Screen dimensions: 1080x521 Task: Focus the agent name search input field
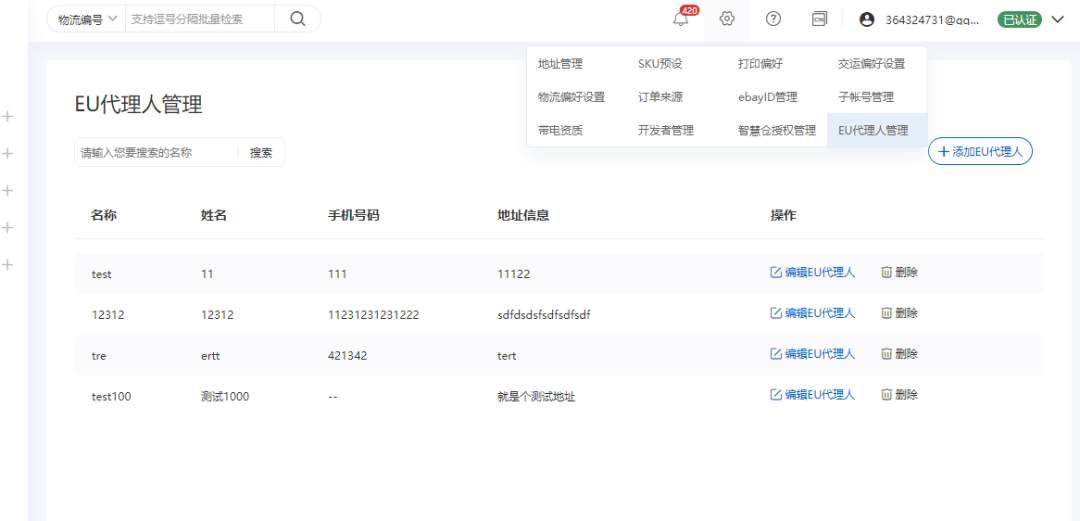155,153
